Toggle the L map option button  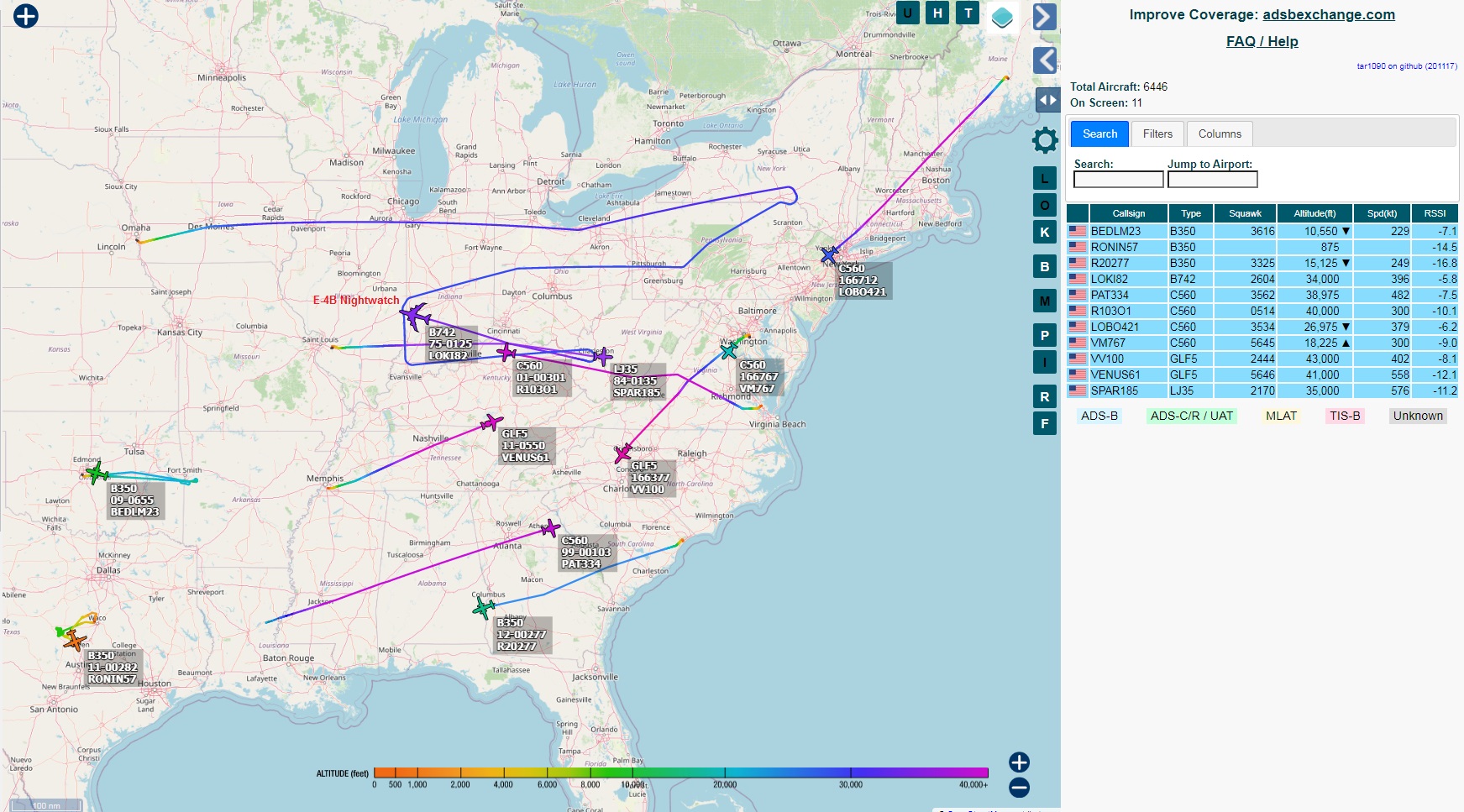[x=1045, y=179]
